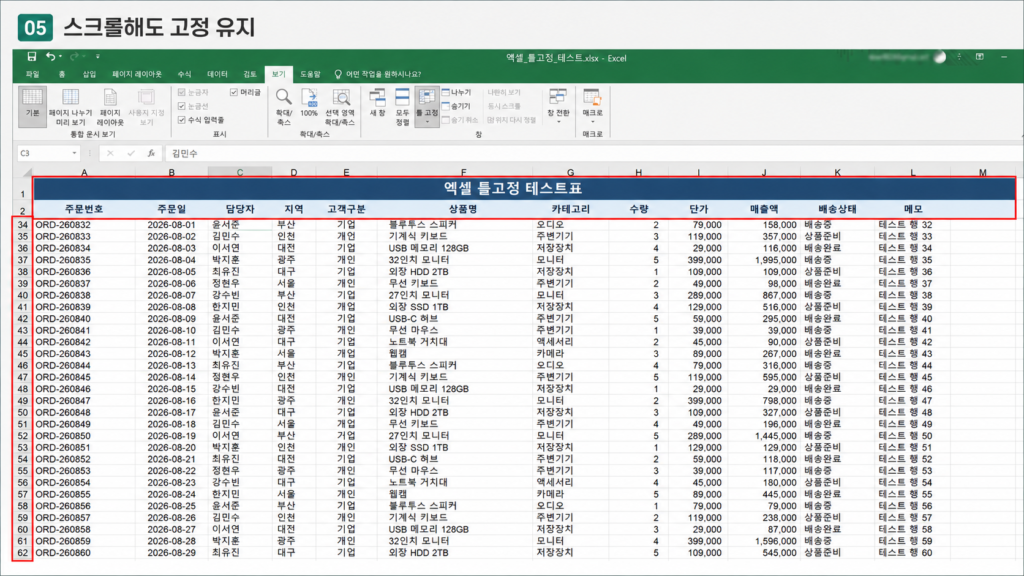Click the ribbon display options icon
This screenshot has height=576, width=1024.
(x=980, y=57)
